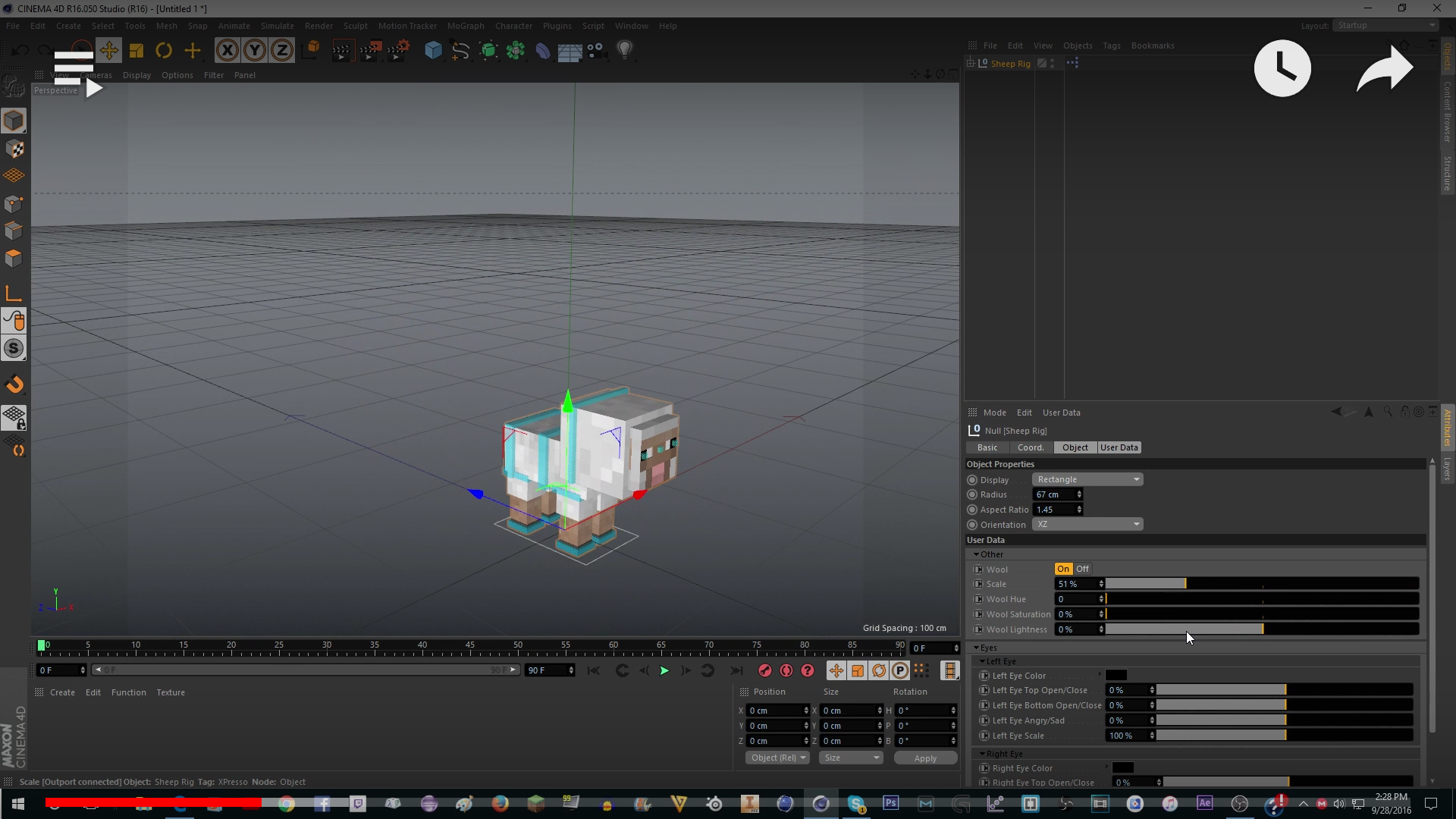Select Sheep Rig in Object Manager
The image size is (1456, 819).
[1010, 64]
